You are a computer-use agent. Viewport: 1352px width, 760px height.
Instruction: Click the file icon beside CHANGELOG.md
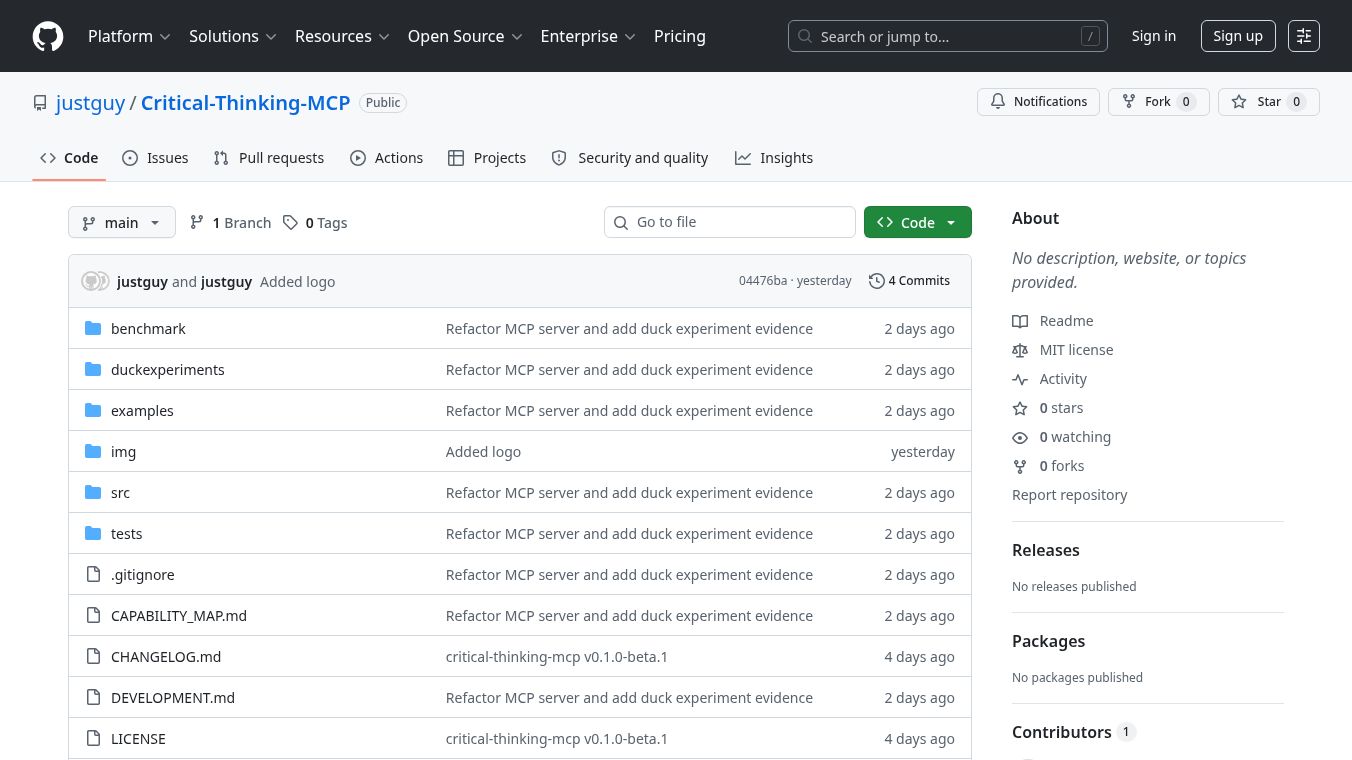93,656
